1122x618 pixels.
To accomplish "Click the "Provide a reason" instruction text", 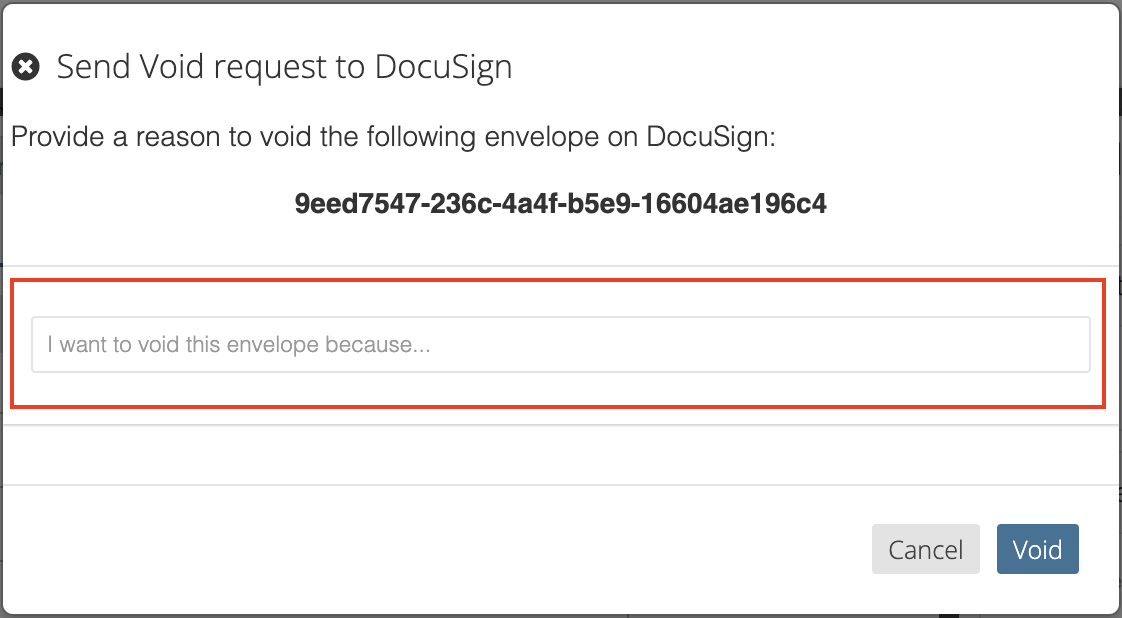I will pos(393,136).
